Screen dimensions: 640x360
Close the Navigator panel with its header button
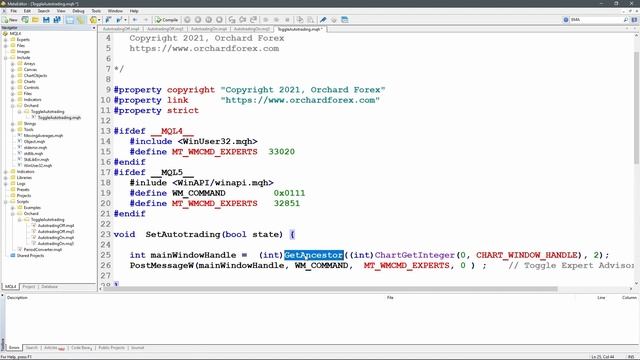(94, 28)
